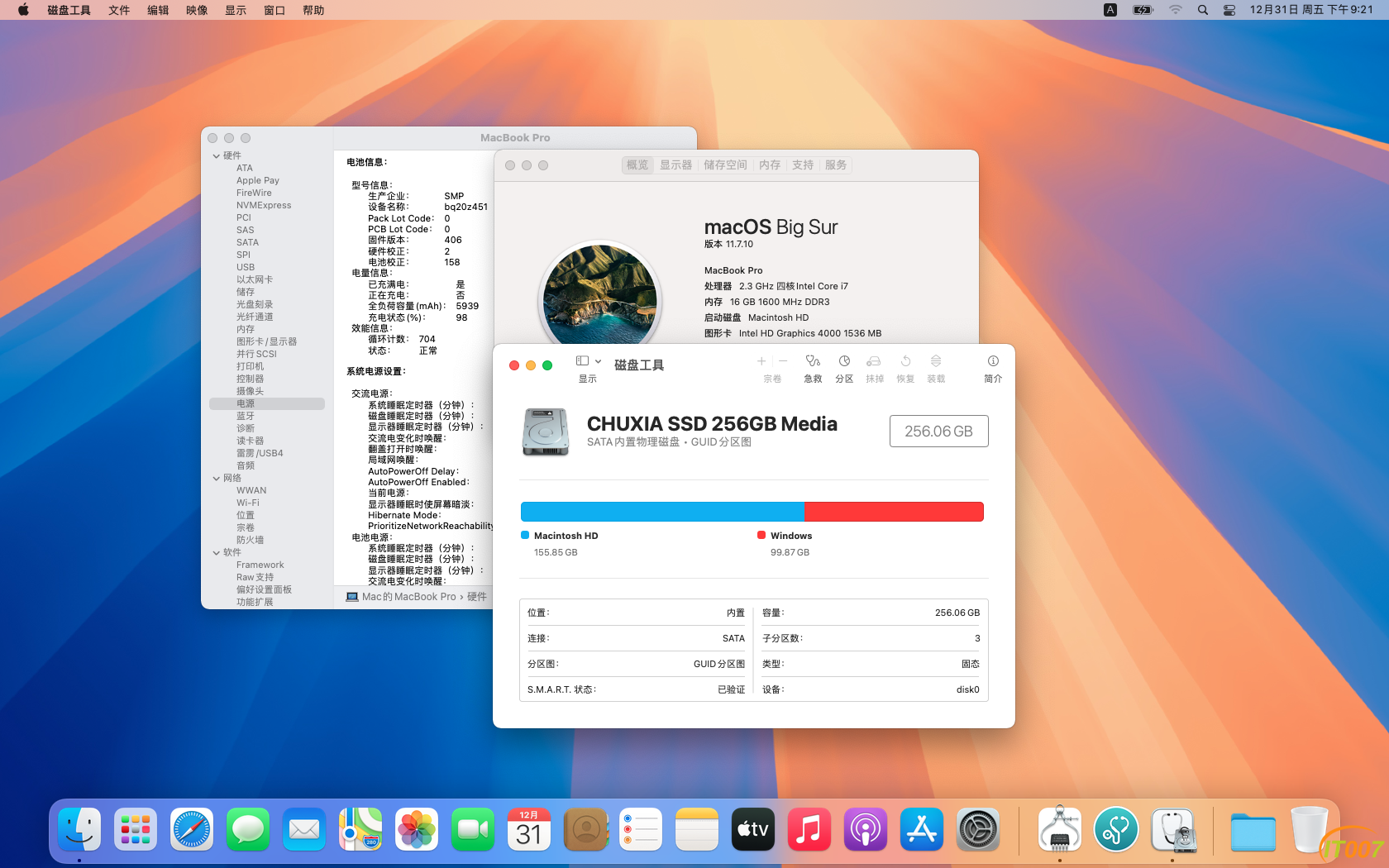
Task: Open the 映像 menu
Action: [x=197, y=10]
